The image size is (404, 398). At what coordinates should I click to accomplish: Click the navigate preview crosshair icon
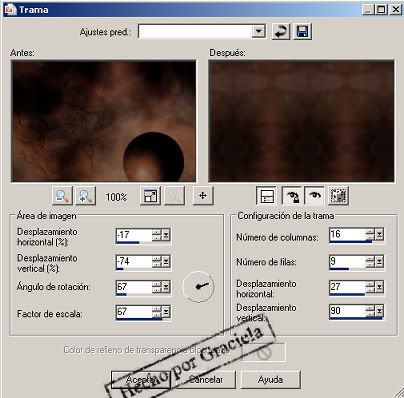tap(203, 196)
